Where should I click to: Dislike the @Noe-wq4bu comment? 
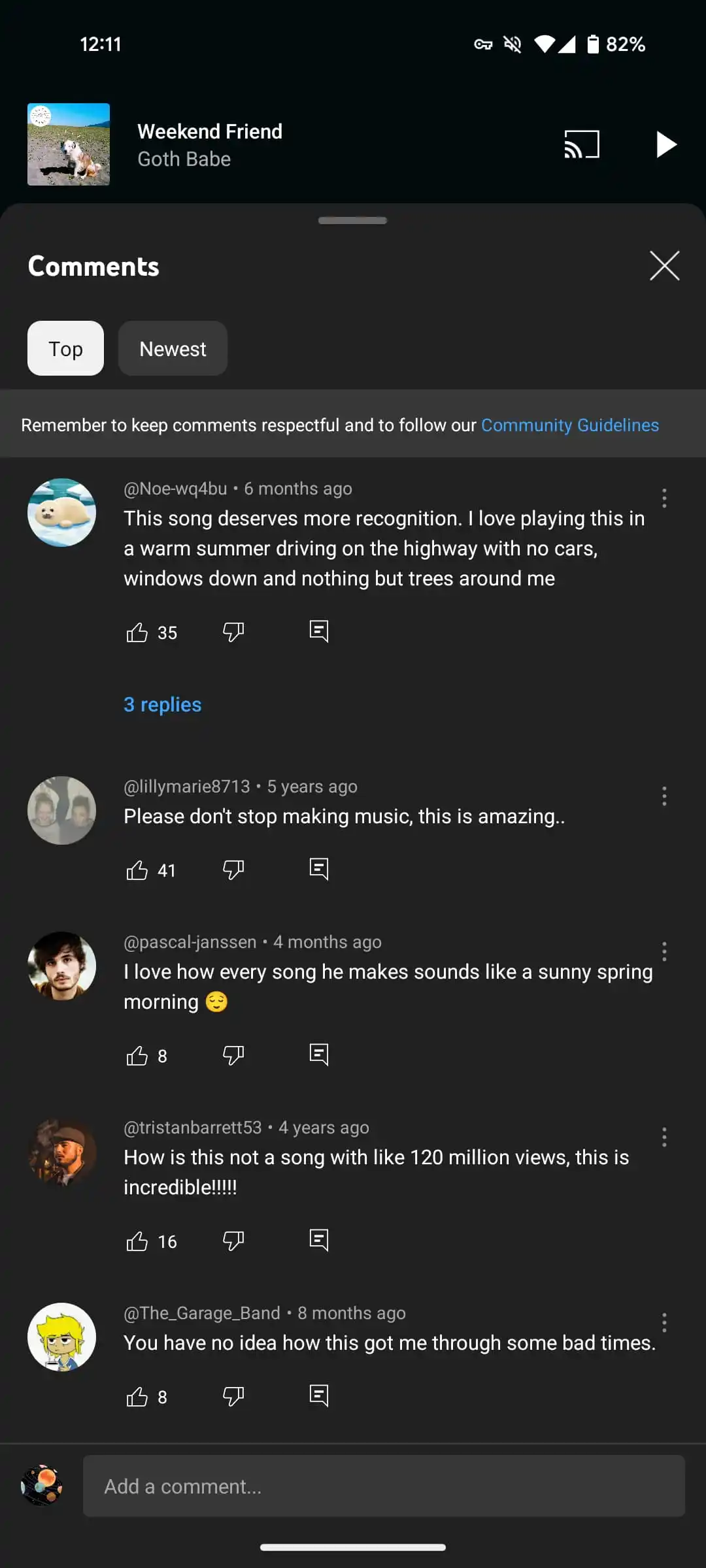pos(233,632)
